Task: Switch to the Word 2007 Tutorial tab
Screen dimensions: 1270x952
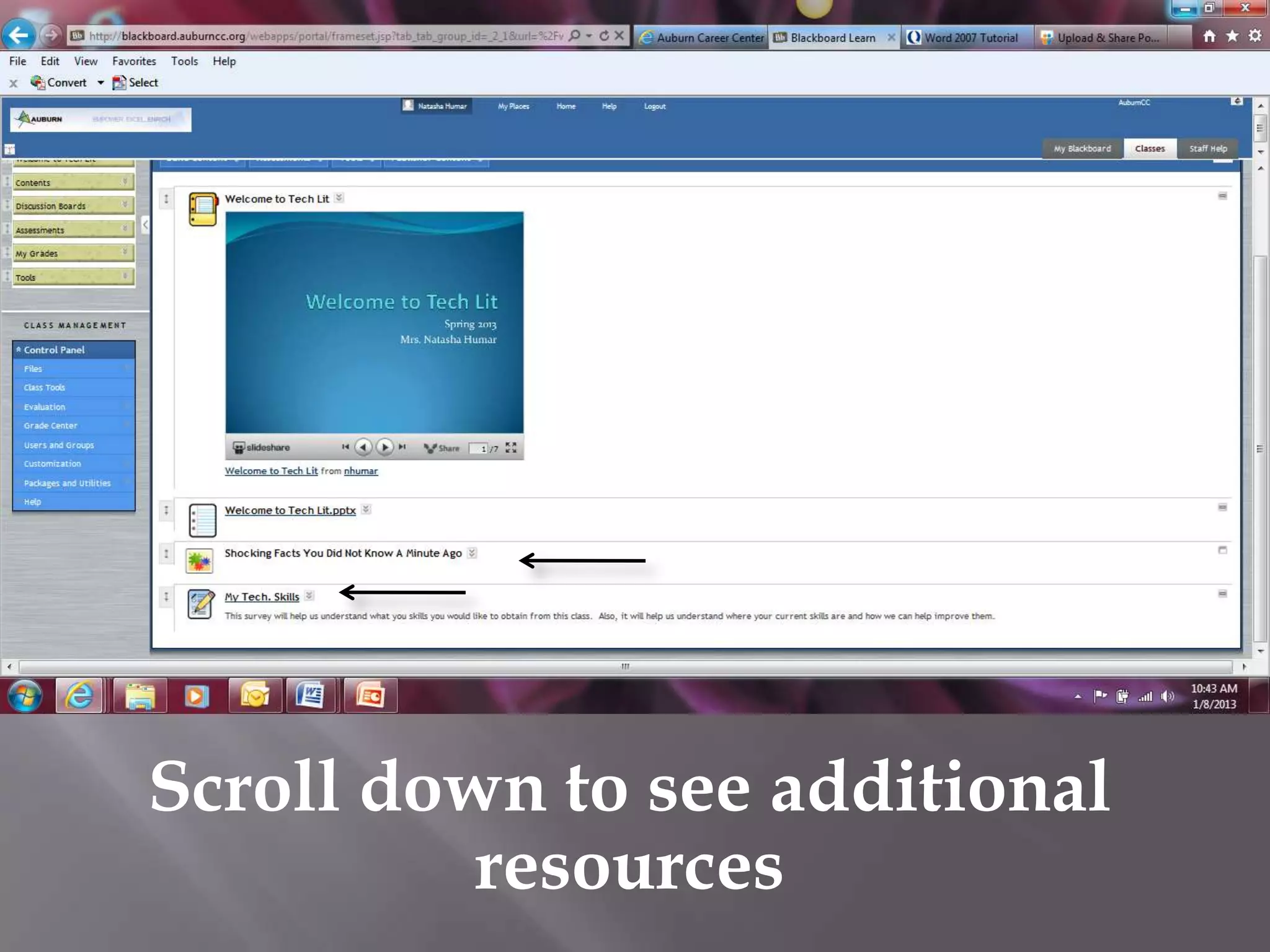Action: [968, 37]
